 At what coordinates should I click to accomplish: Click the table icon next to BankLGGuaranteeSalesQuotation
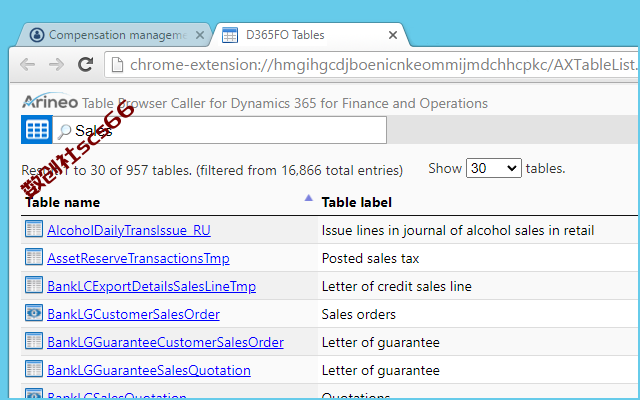[33, 369]
